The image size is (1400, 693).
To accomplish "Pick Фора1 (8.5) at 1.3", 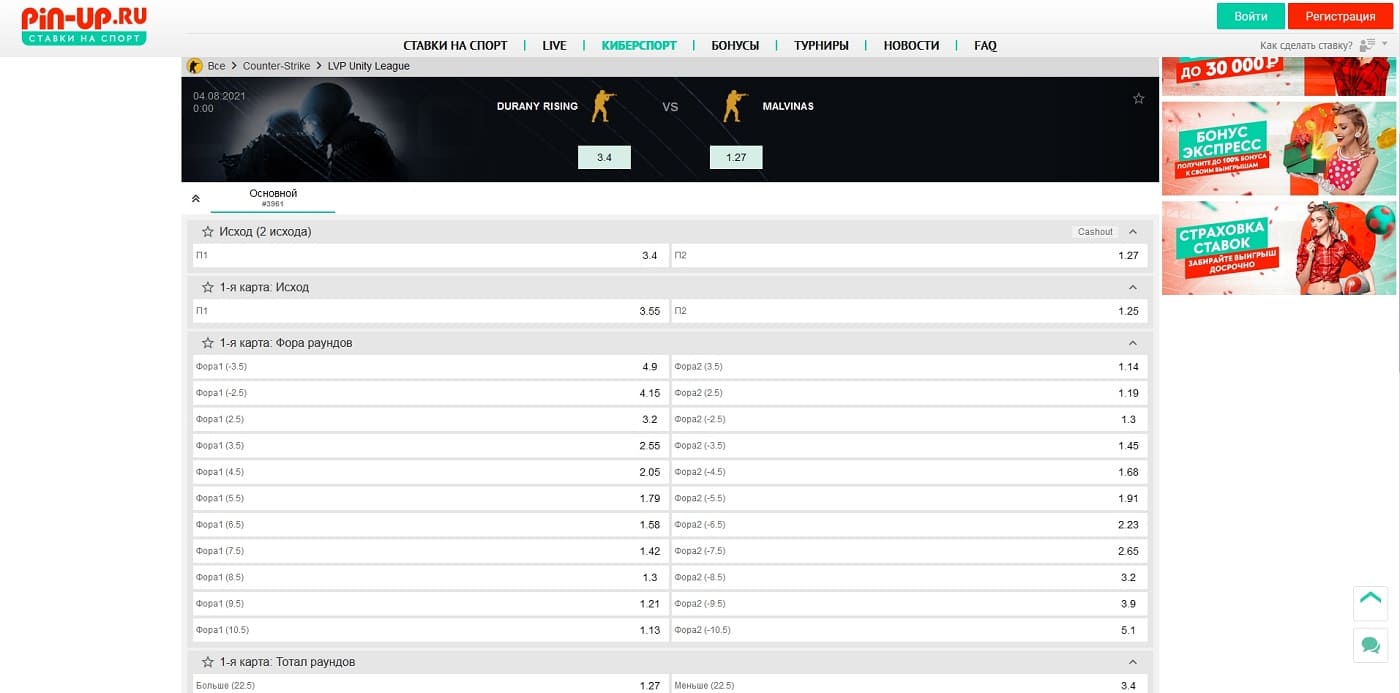I will (x=429, y=577).
